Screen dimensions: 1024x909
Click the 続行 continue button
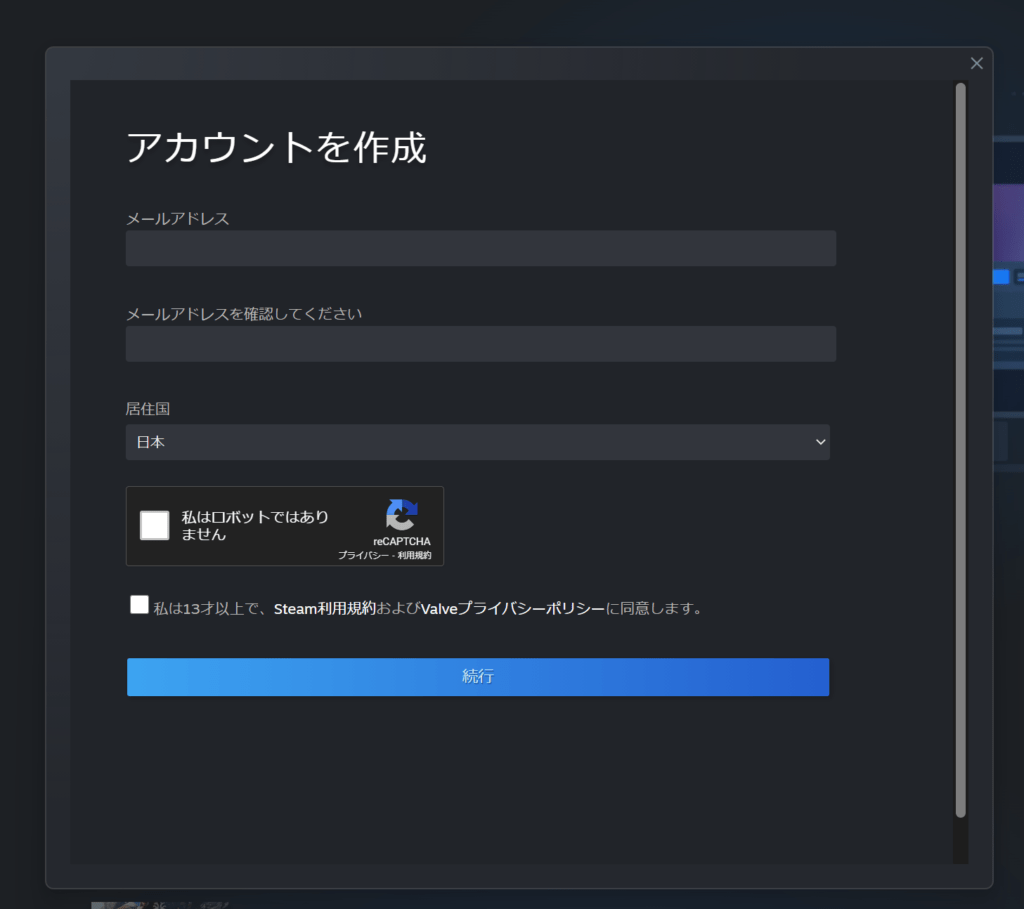pos(478,677)
